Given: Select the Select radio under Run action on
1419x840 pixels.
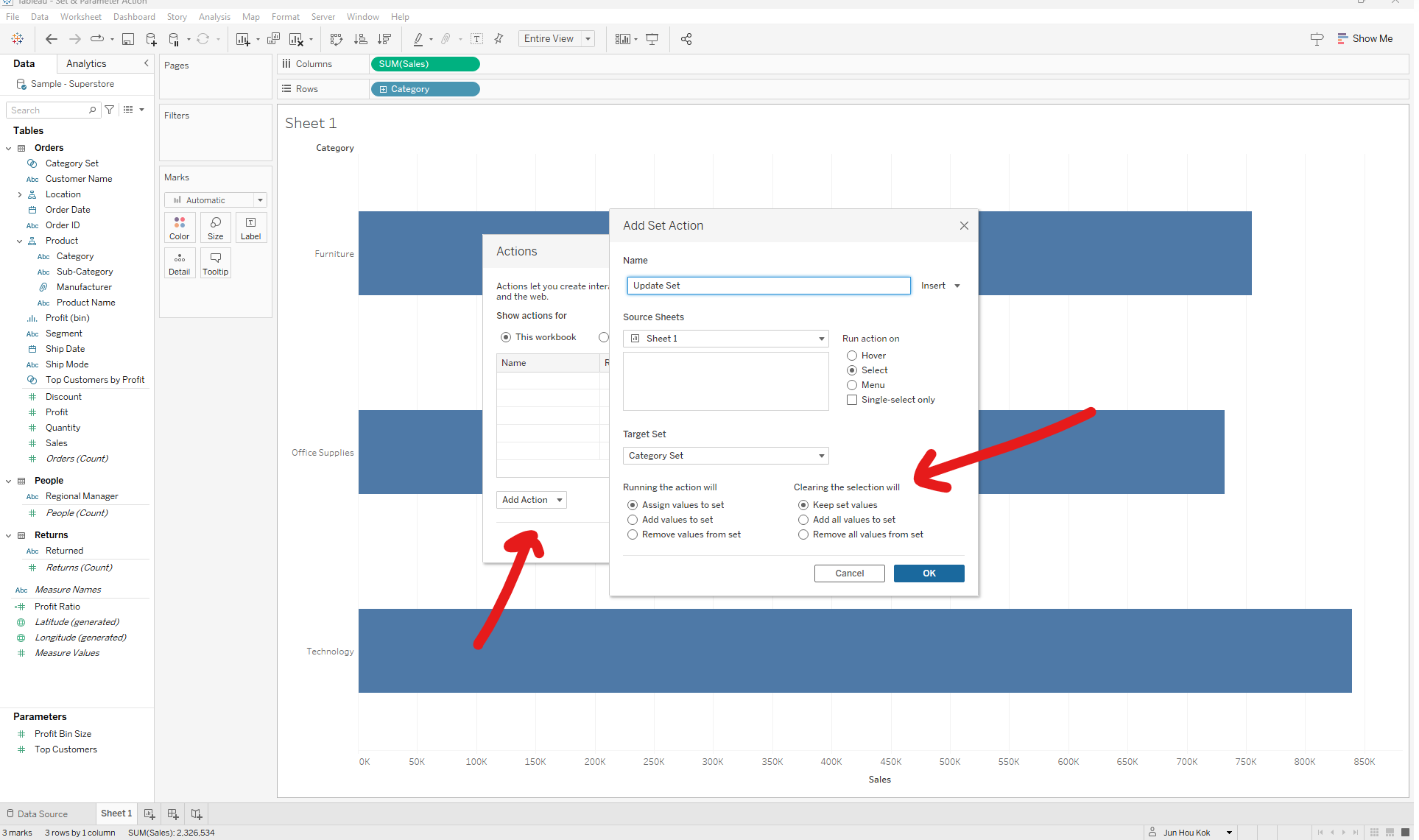Looking at the screenshot, I should 852,370.
